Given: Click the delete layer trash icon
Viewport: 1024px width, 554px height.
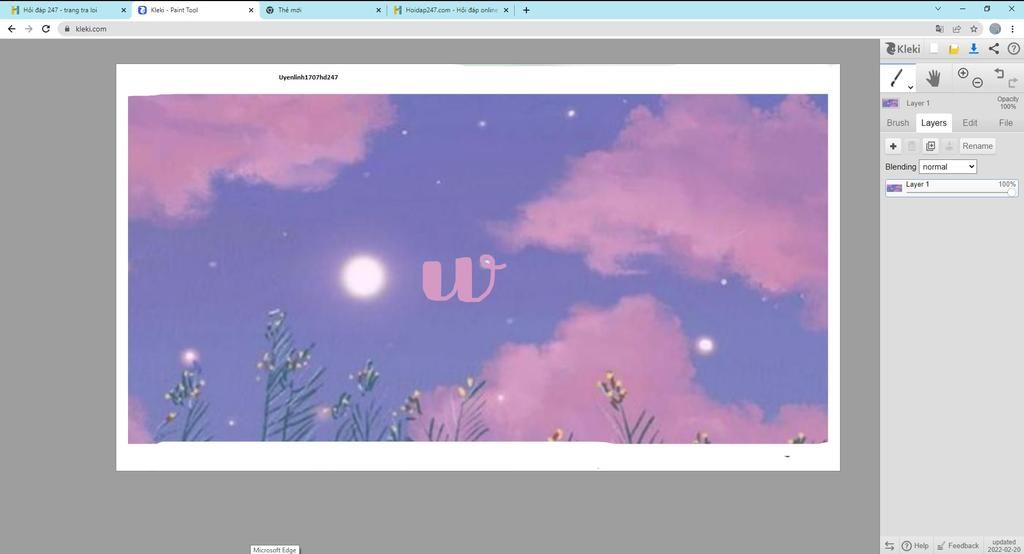Looking at the screenshot, I should coord(912,146).
